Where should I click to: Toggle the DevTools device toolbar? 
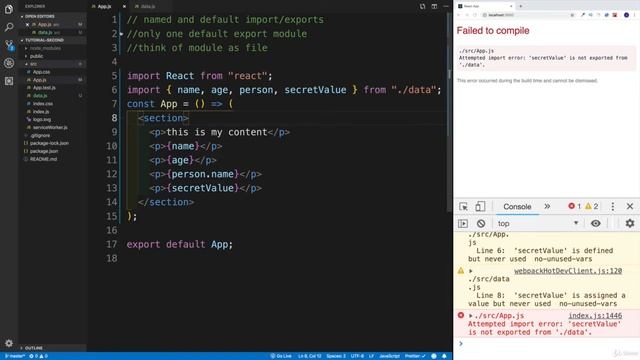(x=480, y=207)
